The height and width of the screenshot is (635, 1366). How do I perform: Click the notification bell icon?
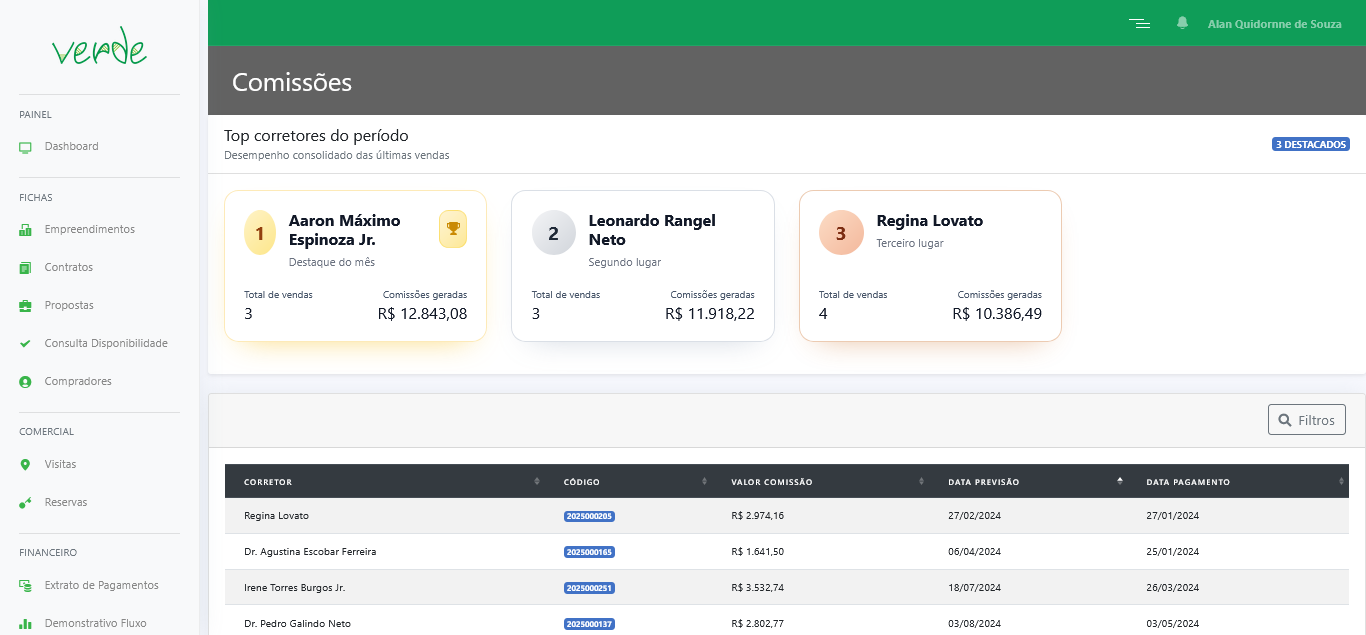(1183, 23)
